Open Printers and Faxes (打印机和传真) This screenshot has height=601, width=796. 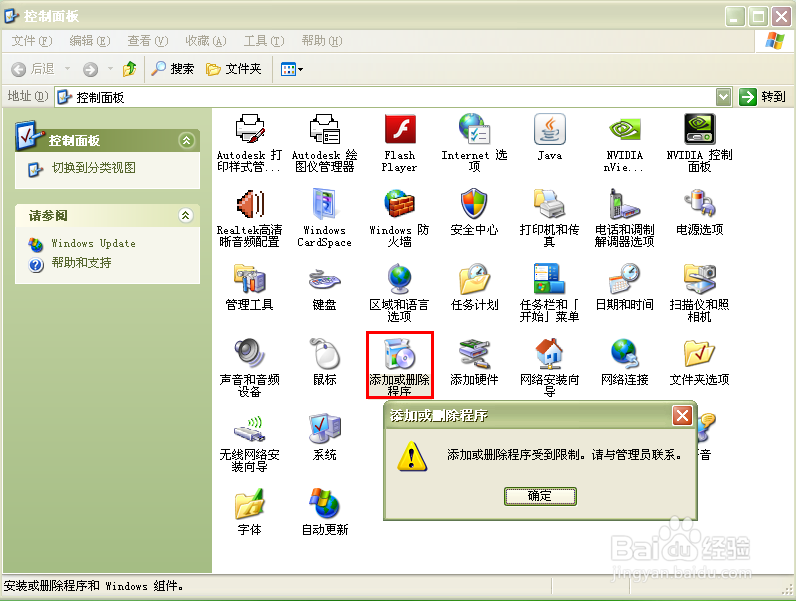point(549,218)
